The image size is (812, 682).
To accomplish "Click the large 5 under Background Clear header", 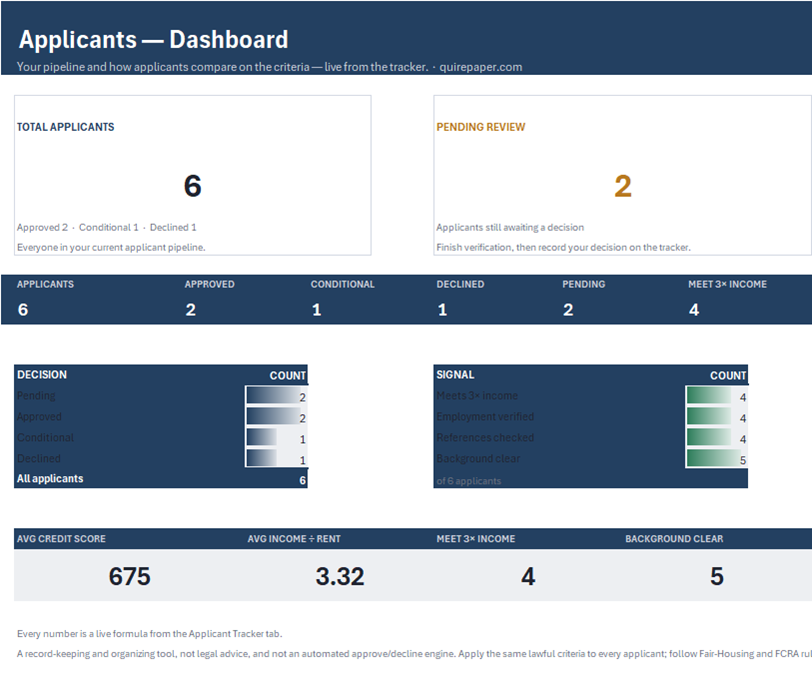I will tap(717, 576).
